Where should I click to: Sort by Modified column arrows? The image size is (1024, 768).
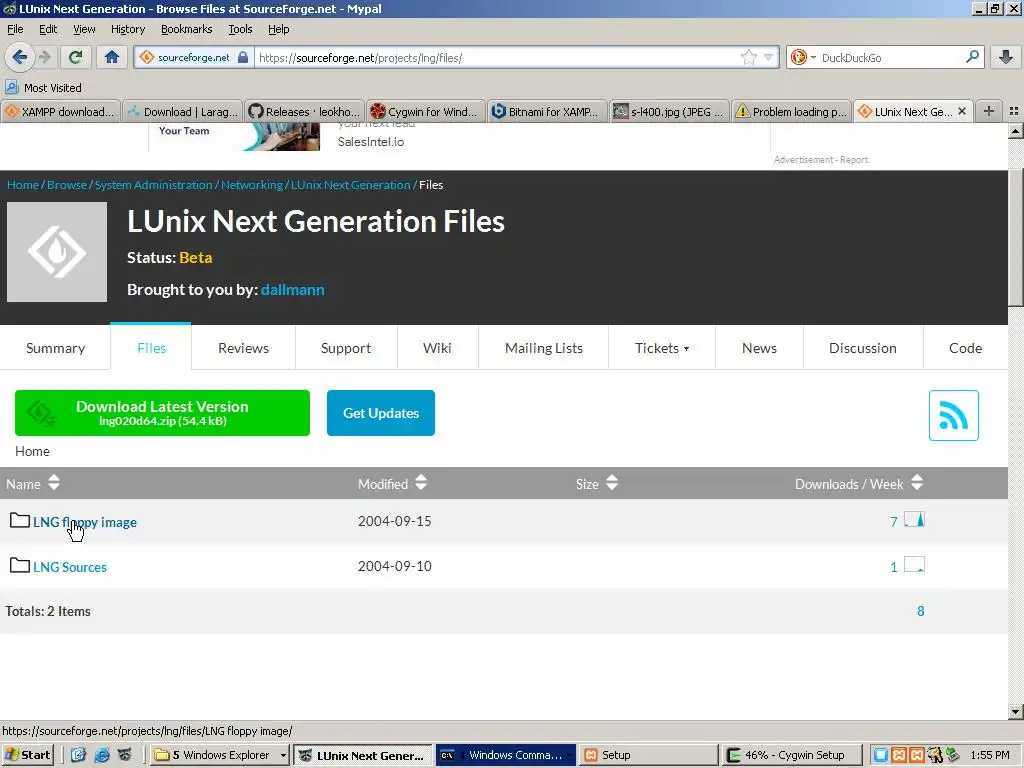click(421, 483)
